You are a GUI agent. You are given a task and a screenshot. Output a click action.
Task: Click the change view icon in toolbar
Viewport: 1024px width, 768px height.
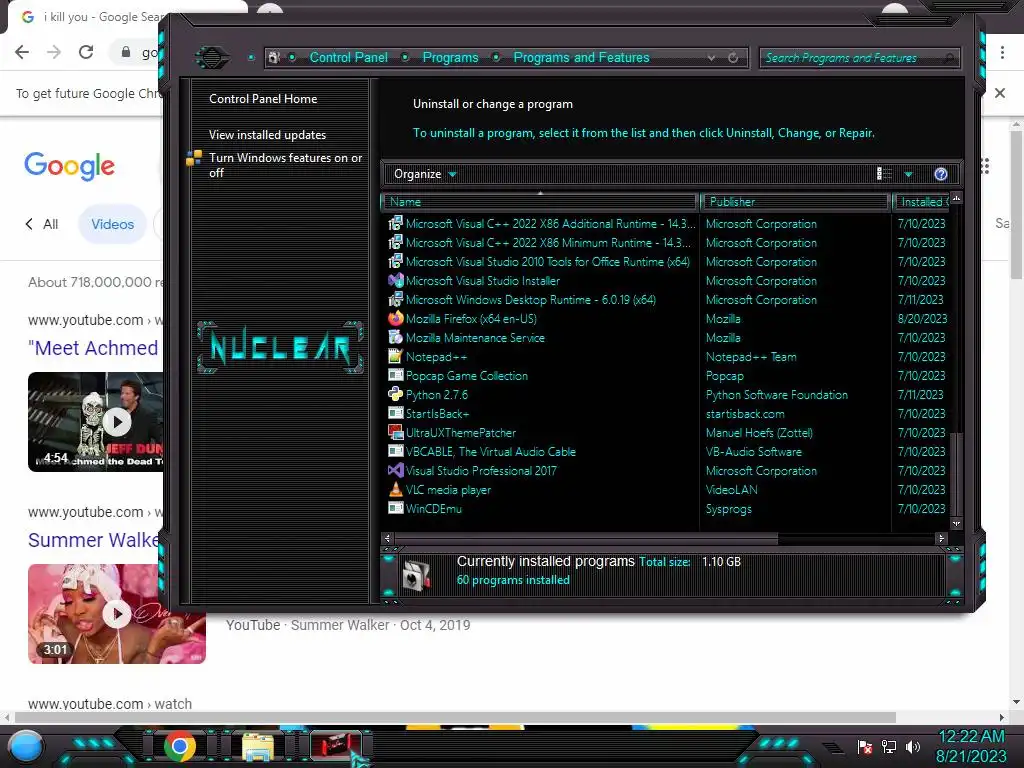point(884,174)
